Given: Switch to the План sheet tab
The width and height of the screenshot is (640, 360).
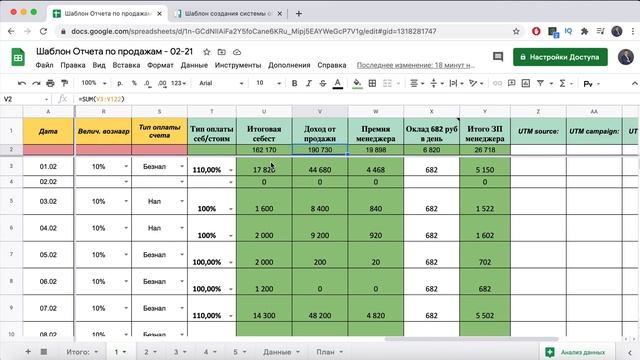Looking at the screenshot, I should tap(329, 351).
